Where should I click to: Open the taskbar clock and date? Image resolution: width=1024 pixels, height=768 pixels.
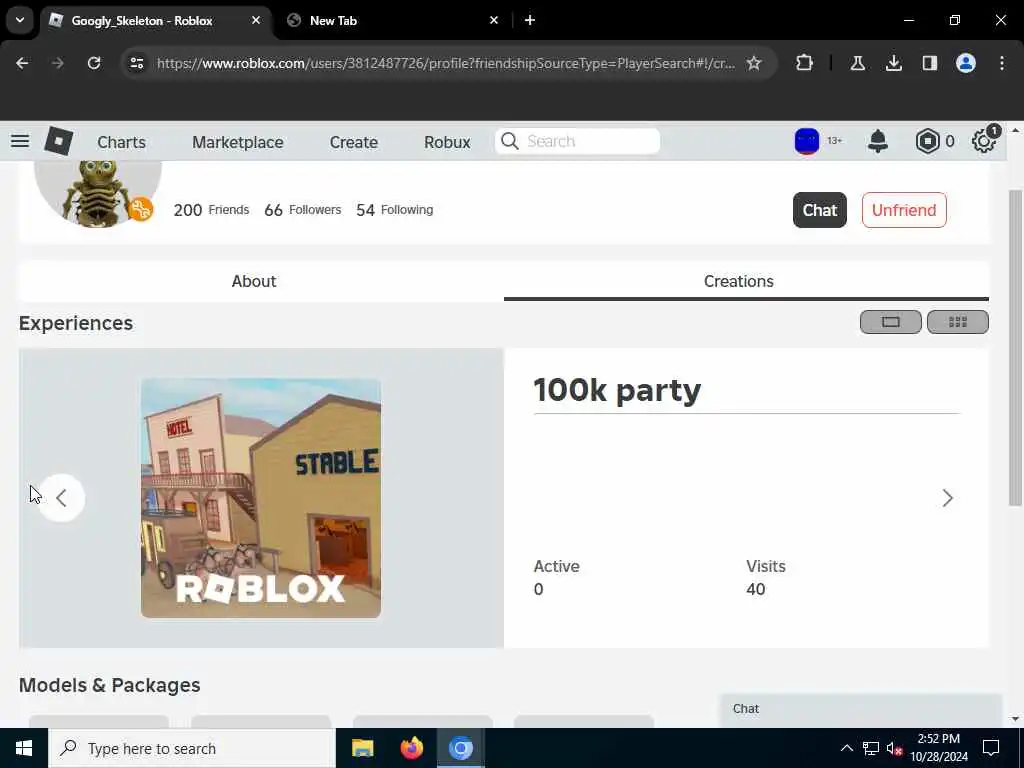coord(939,748)
